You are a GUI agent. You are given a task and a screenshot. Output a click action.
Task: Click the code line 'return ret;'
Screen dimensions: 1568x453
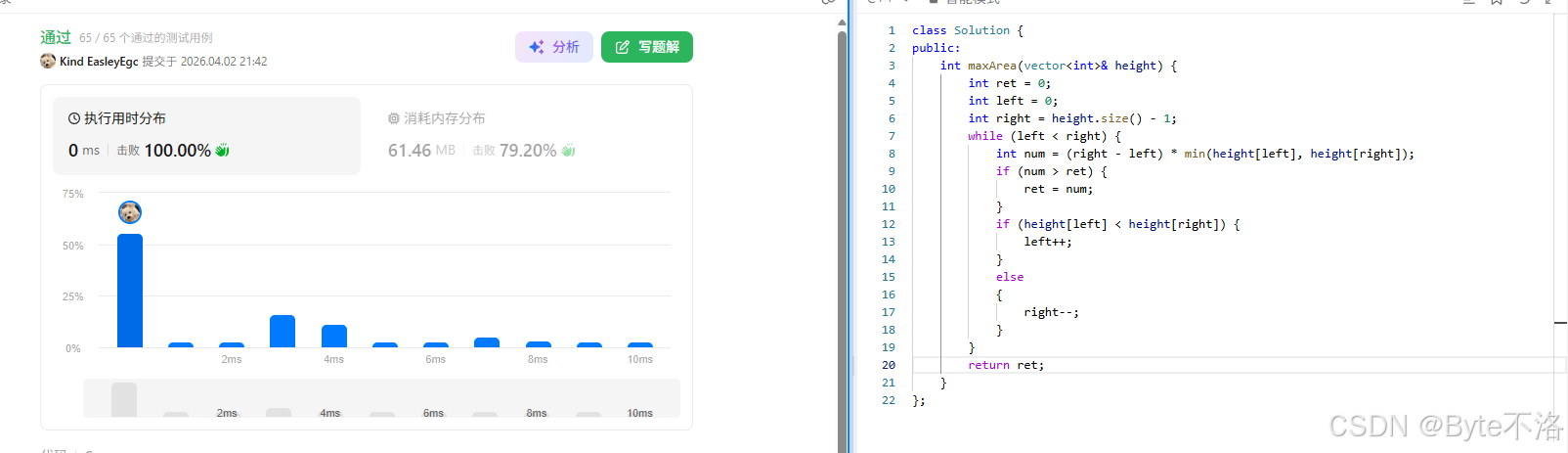click(1006, 365)
